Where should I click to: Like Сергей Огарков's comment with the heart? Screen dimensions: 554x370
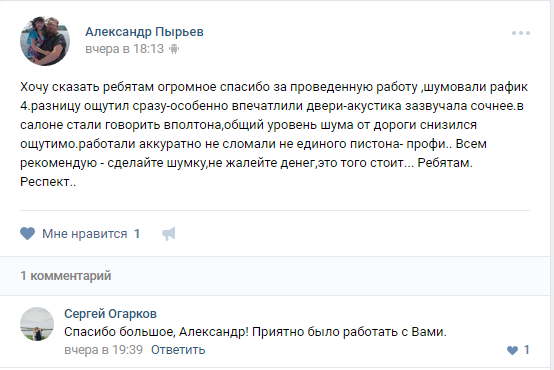[512, 350]
